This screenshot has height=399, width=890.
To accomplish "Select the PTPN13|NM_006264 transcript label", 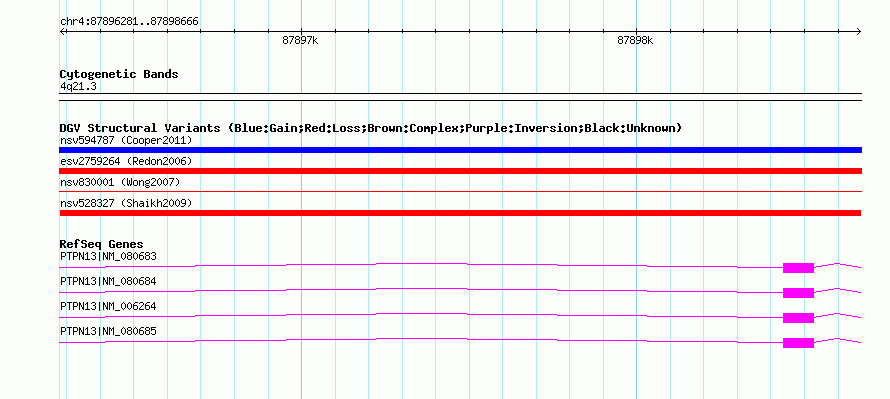I will (x=108, y=306).
